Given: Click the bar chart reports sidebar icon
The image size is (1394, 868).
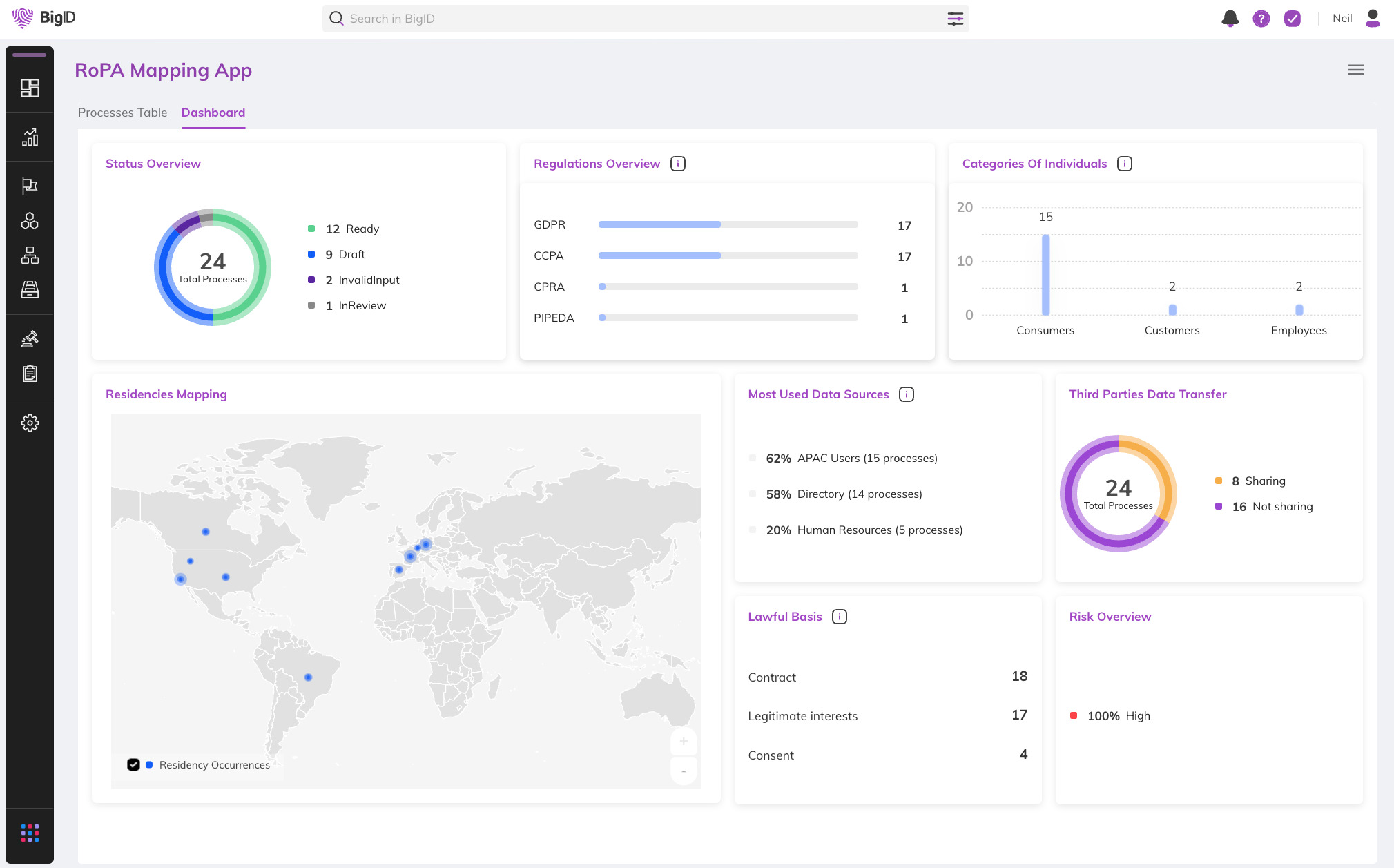Looking at the screenshot, I should click(x=30, y=137).
